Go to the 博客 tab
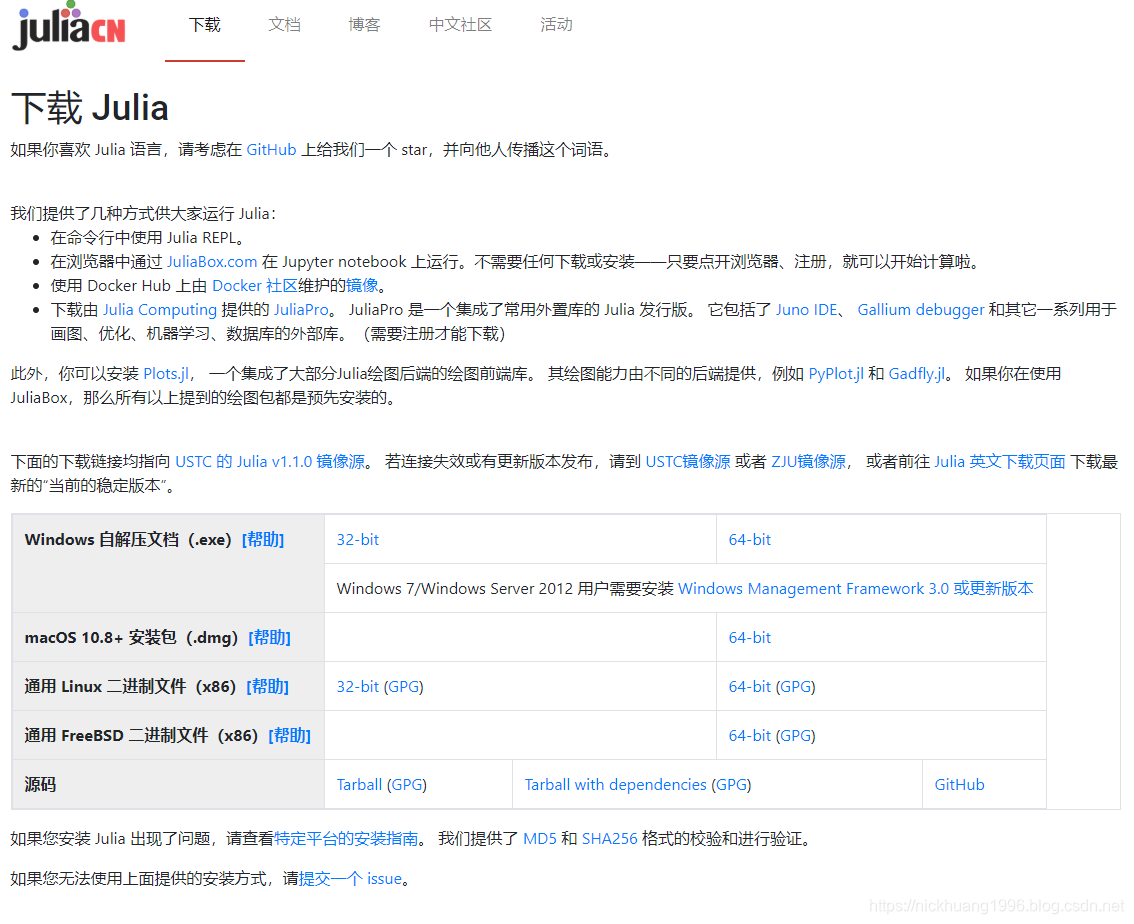1134x924 pixels. (364, 25)
